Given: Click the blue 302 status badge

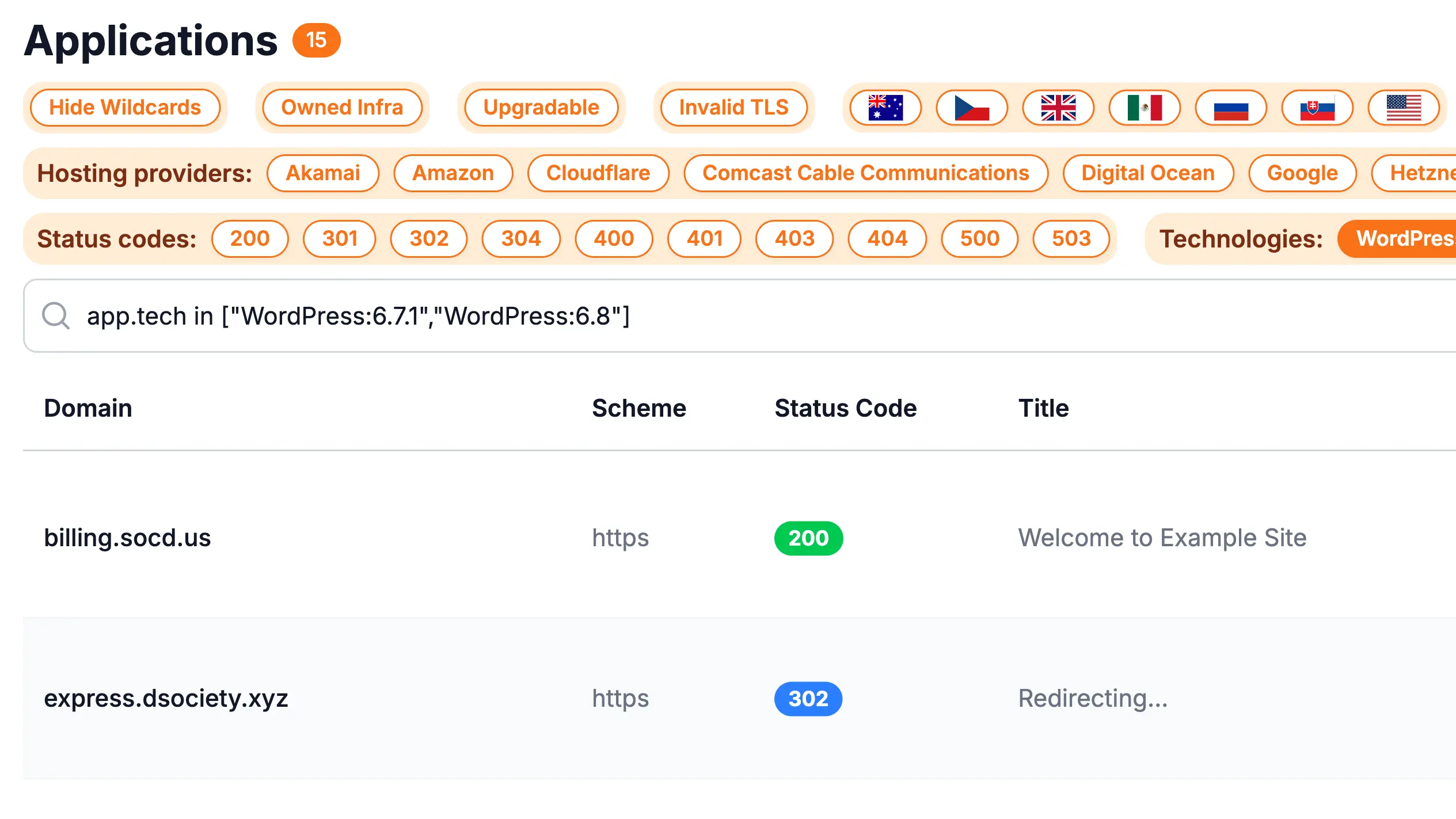Looking at the screenshot, I should coord(808,699).
